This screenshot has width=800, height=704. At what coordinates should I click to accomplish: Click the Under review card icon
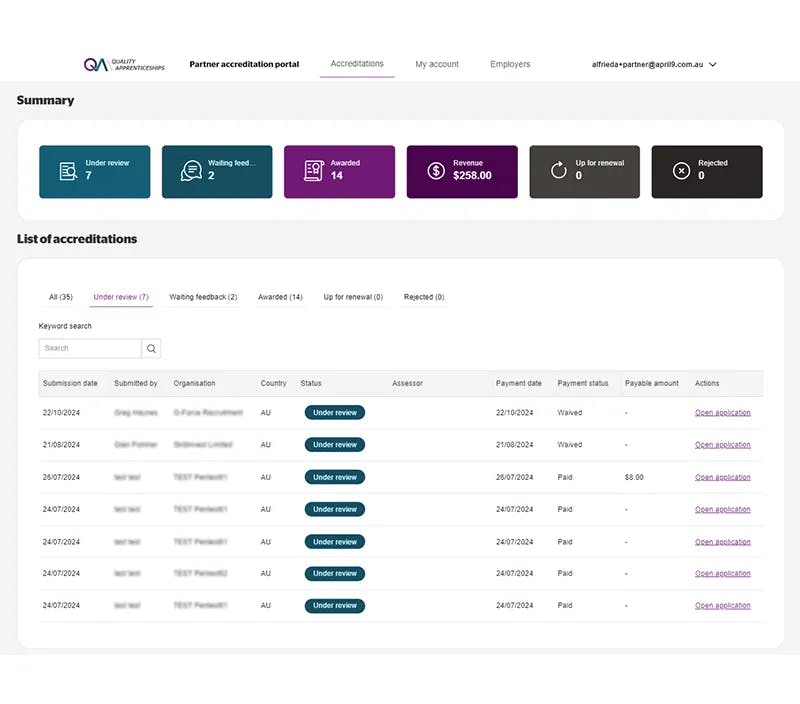[67, 171]
